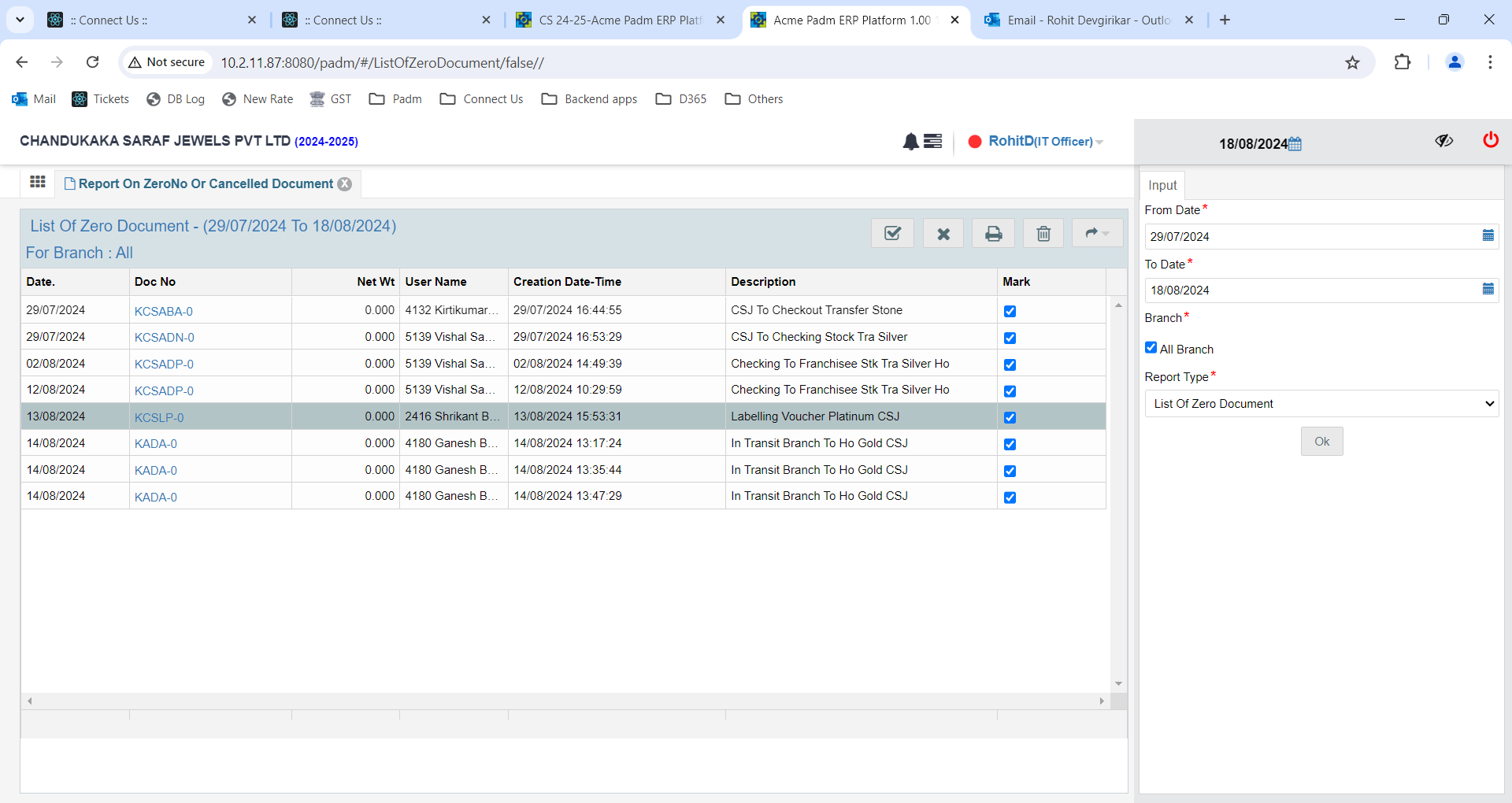Screen dimensions: 1512x803
Task: Open the app grid menu icon
Action: tap(37, 182)
